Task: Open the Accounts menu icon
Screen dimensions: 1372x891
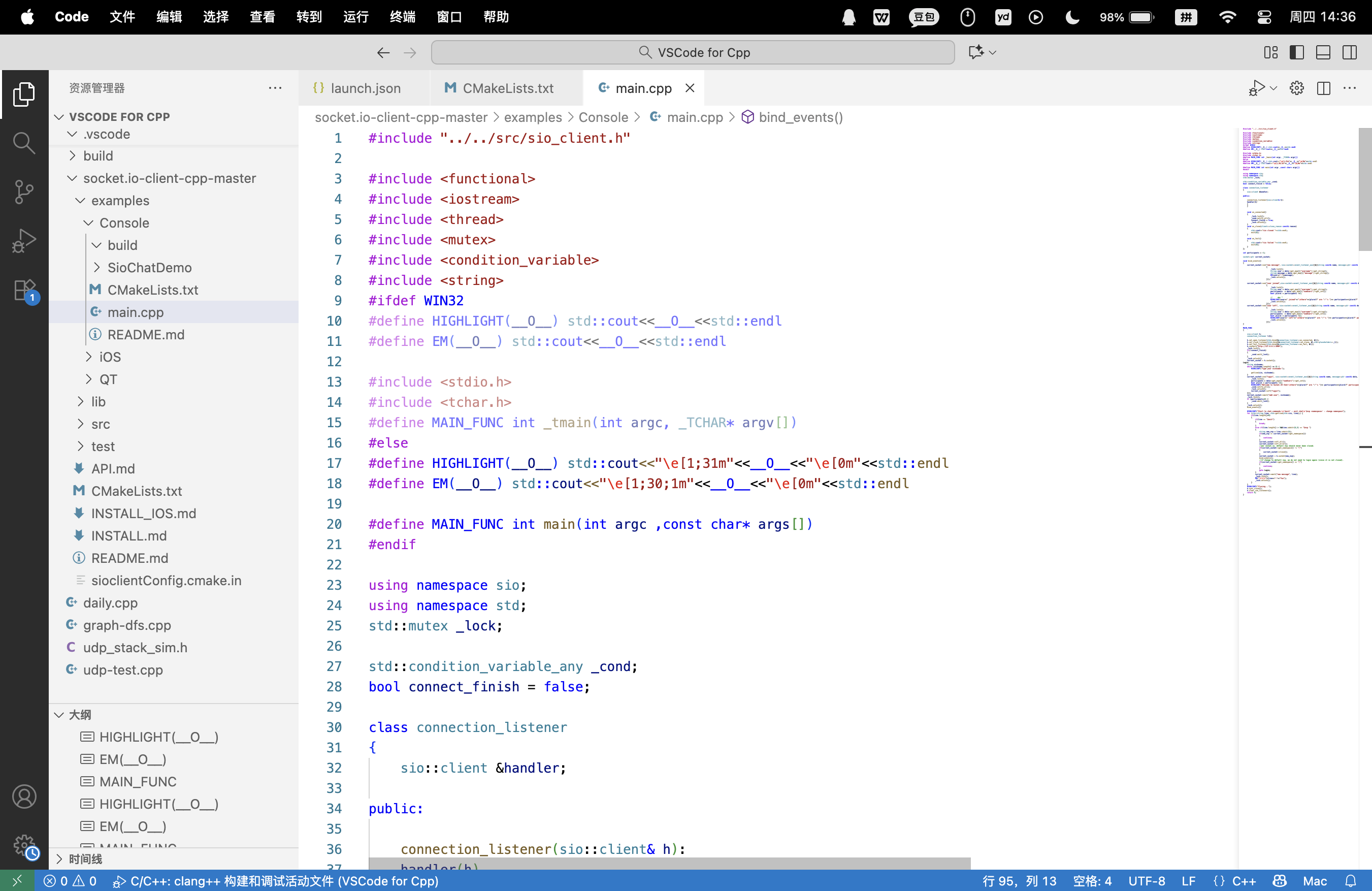Action: 24,797
